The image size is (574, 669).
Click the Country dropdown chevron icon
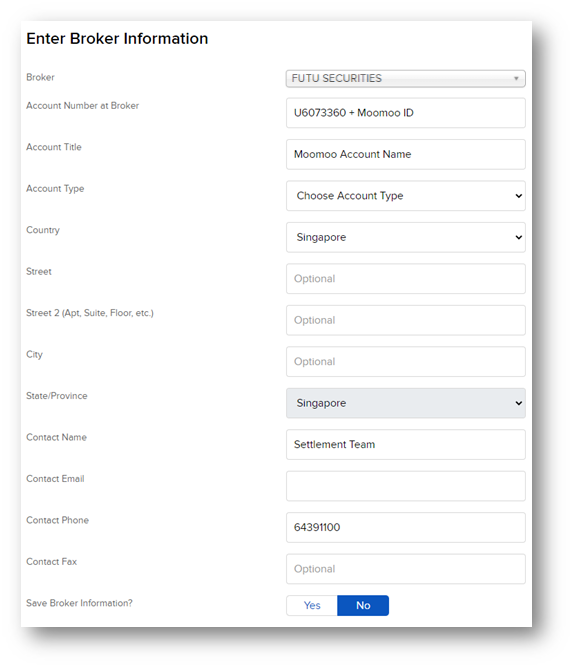tap(519, 237)
